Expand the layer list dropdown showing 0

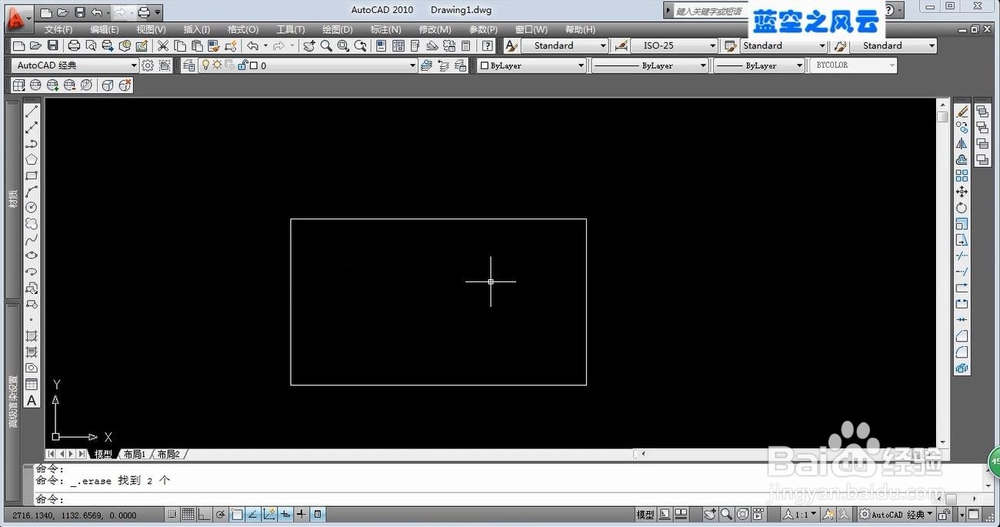[307, 65]
